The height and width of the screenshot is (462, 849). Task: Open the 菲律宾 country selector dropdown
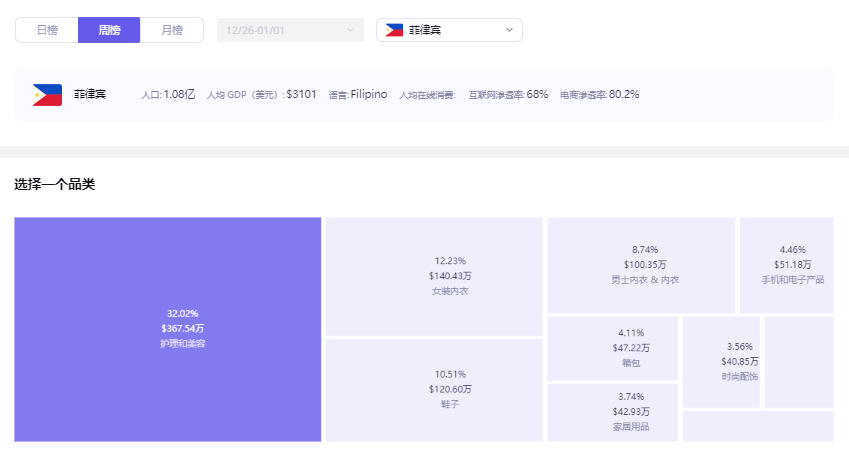pyautogui.click(x=449, y=30)
